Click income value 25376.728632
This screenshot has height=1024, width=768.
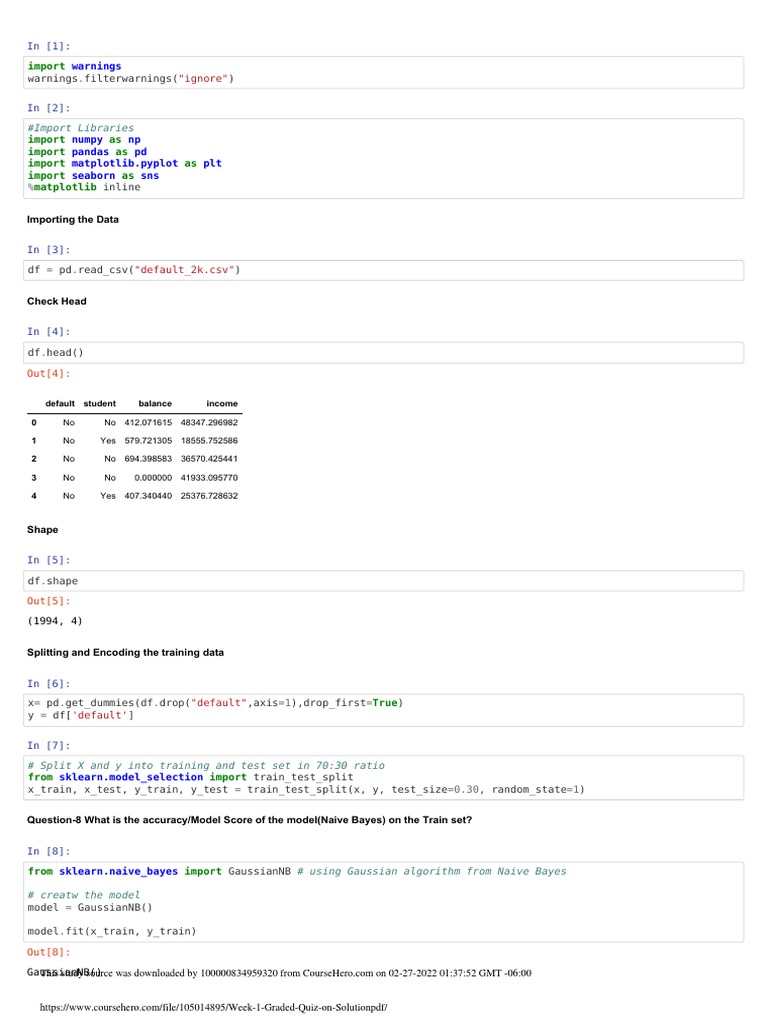[x=209, y=496]
